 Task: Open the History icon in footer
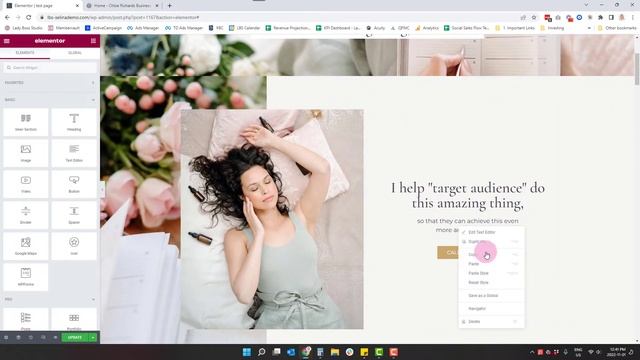(x=31, y=338)
